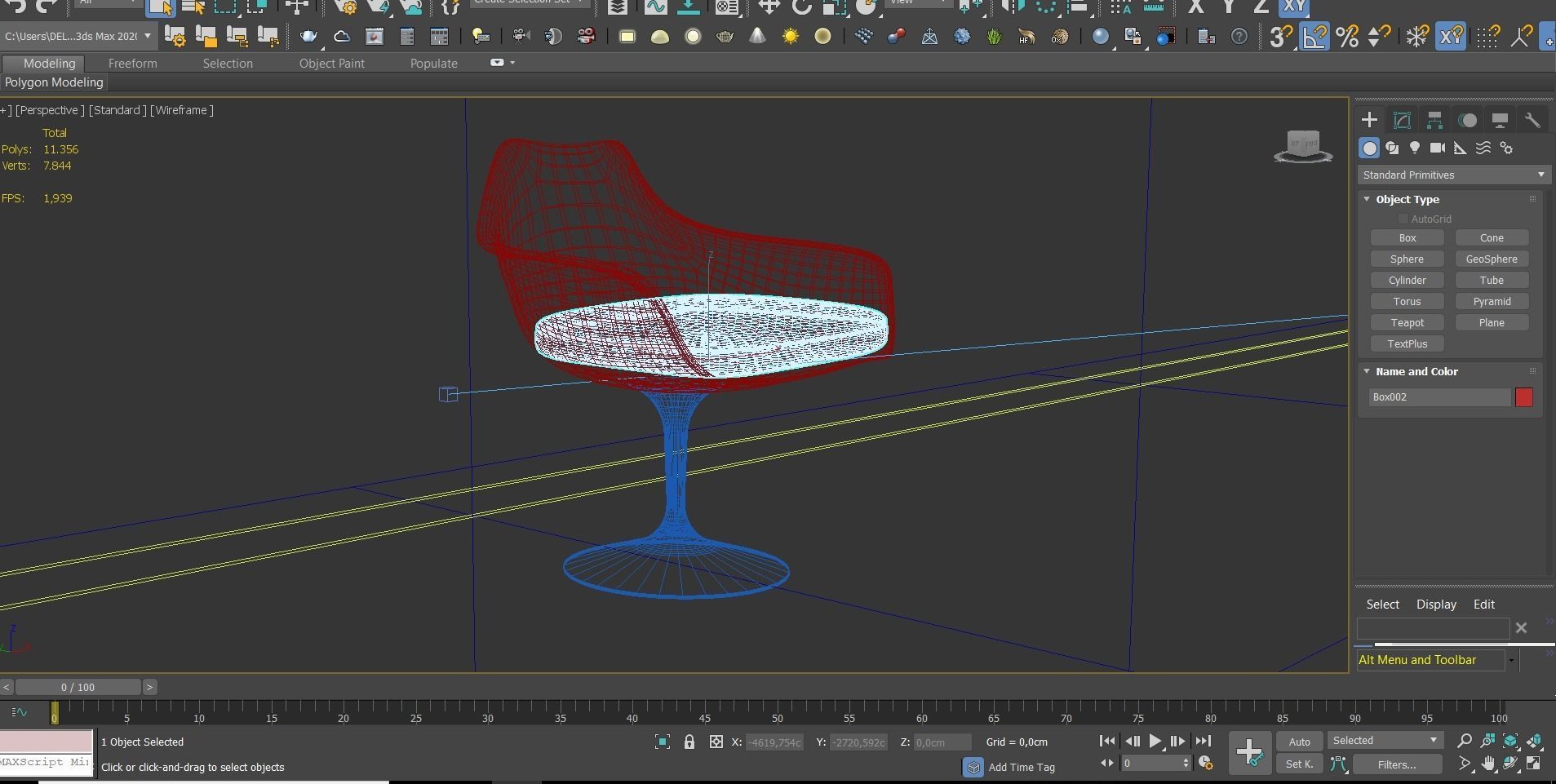
Task: Toggle the Percent Snap button
Action: (1347, 36)
